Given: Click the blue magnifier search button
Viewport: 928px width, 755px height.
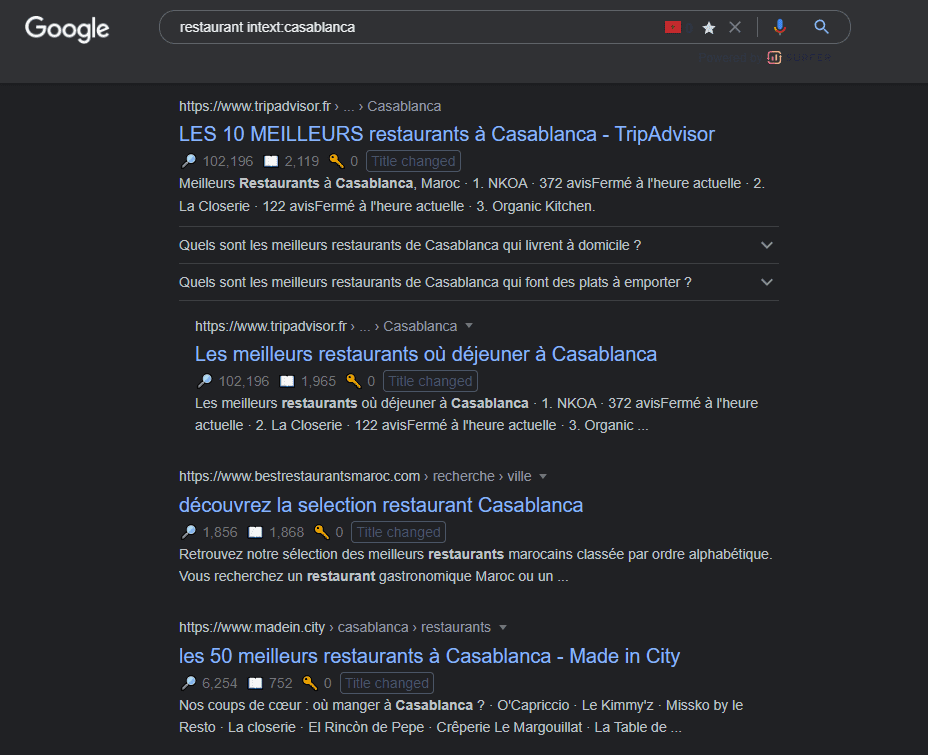Looking at the screenshot, I should pyautogui.click(x=821, y=27).
